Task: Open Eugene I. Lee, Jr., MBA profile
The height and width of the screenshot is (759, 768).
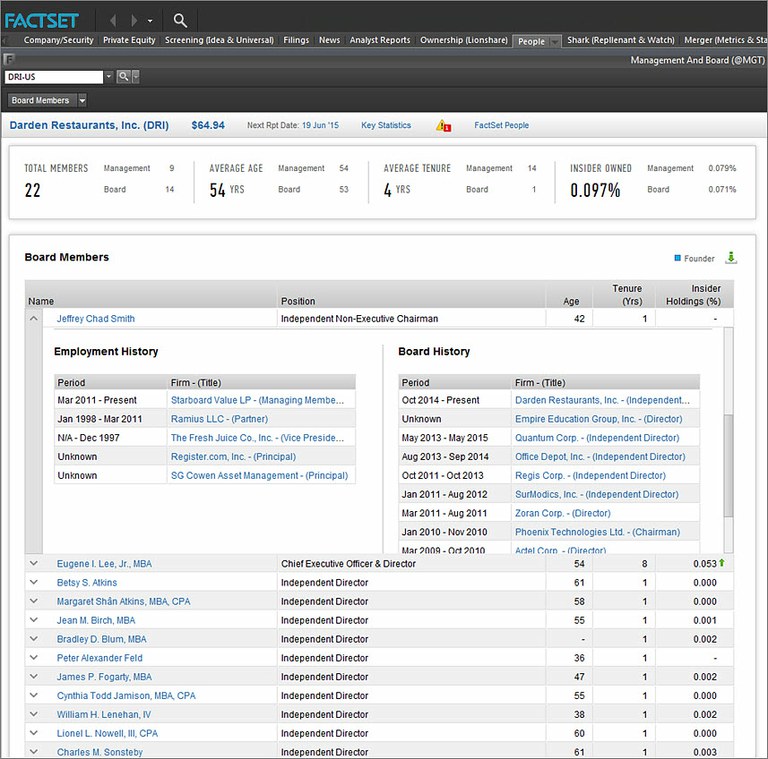Action: click(104, 564)
